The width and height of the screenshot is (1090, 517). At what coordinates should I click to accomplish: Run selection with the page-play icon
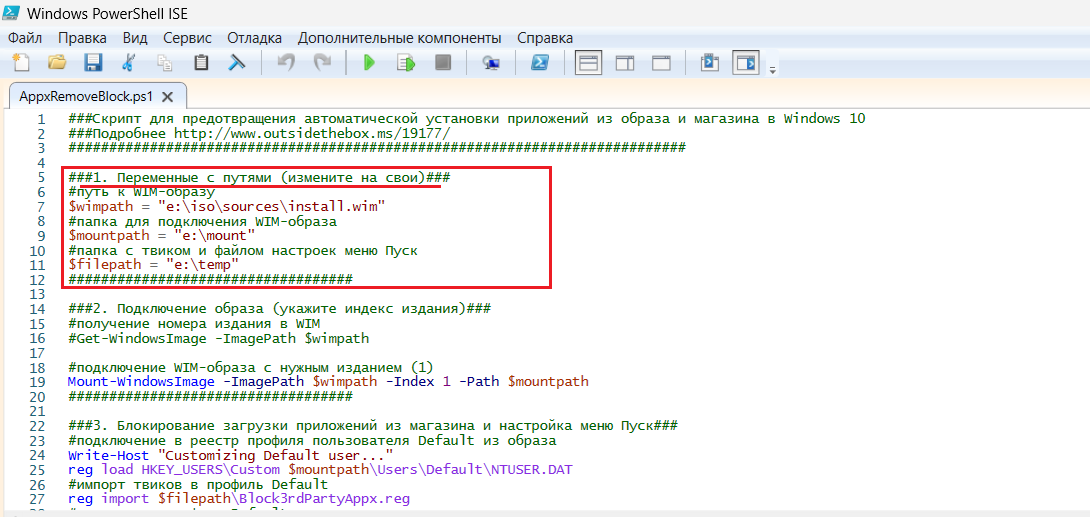point(406,63)
